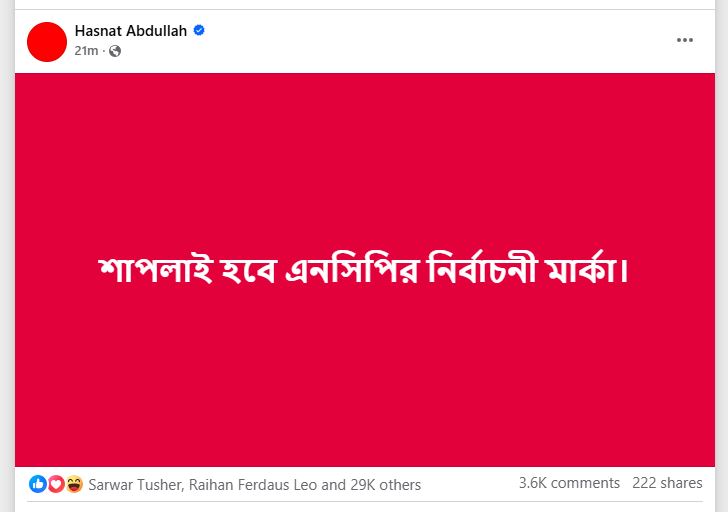Click the public audience globe icon
Image resolution: width=728 pixels, height=512 pixels.
115,51
